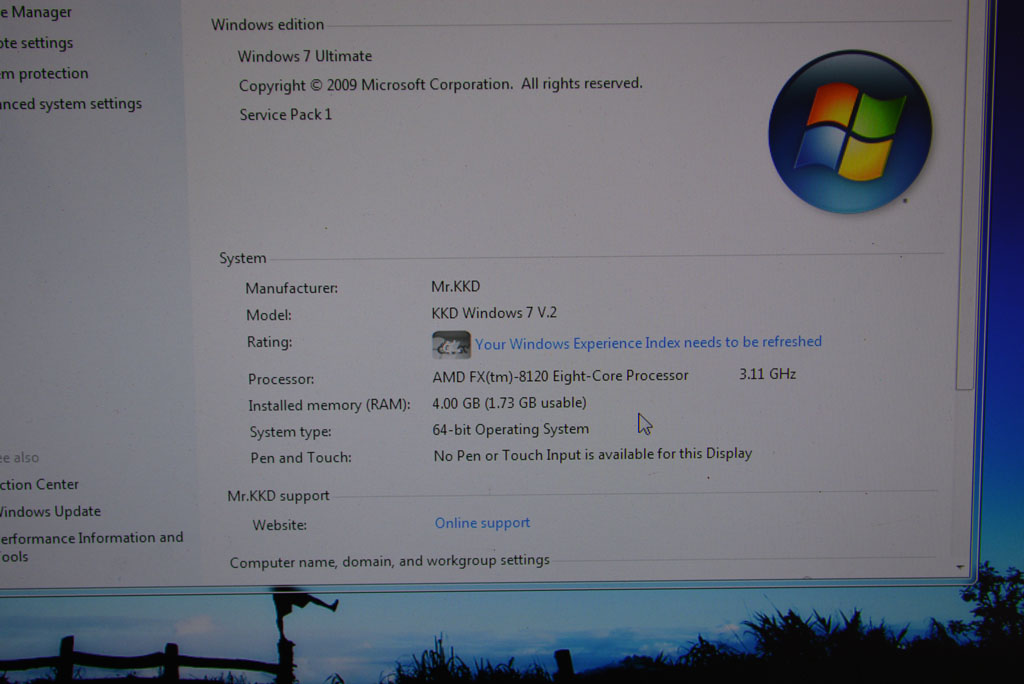Open the Windows Experience Index refresh link
This screenshot has height=684, width=1024.
click(x=648, y=343)
